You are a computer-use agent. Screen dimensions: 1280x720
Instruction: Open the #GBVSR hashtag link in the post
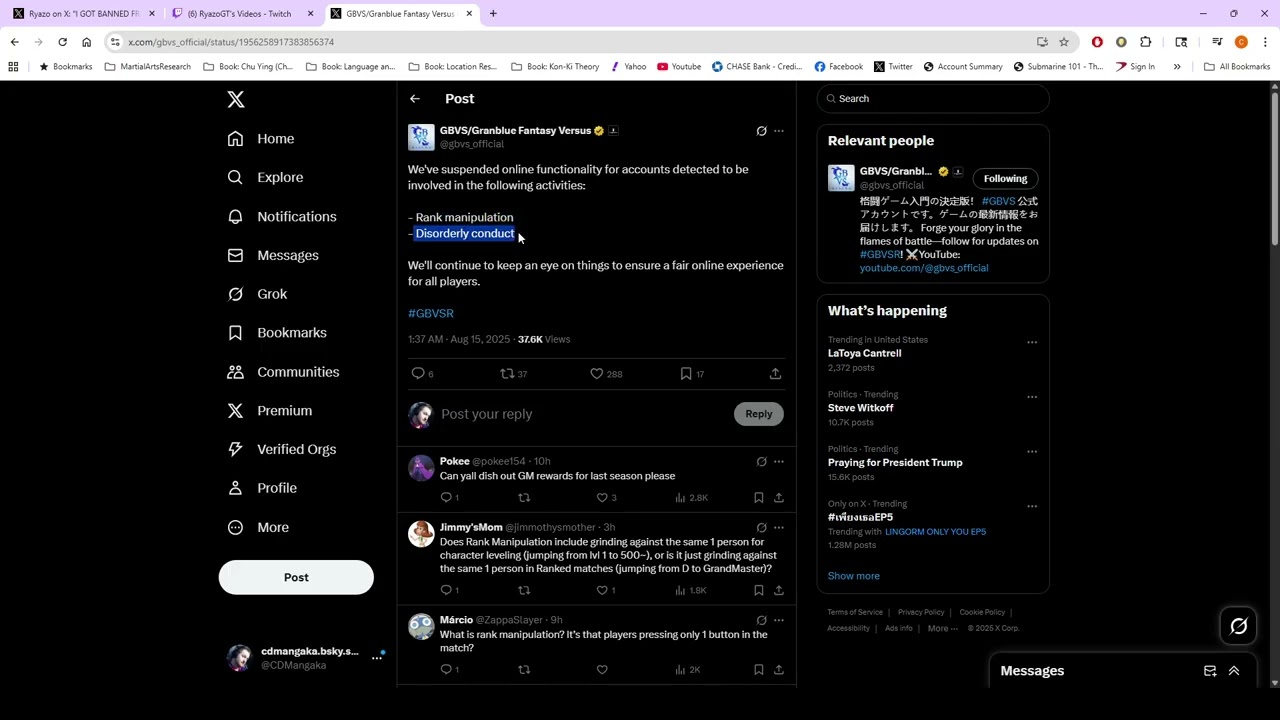click(431, 313)
